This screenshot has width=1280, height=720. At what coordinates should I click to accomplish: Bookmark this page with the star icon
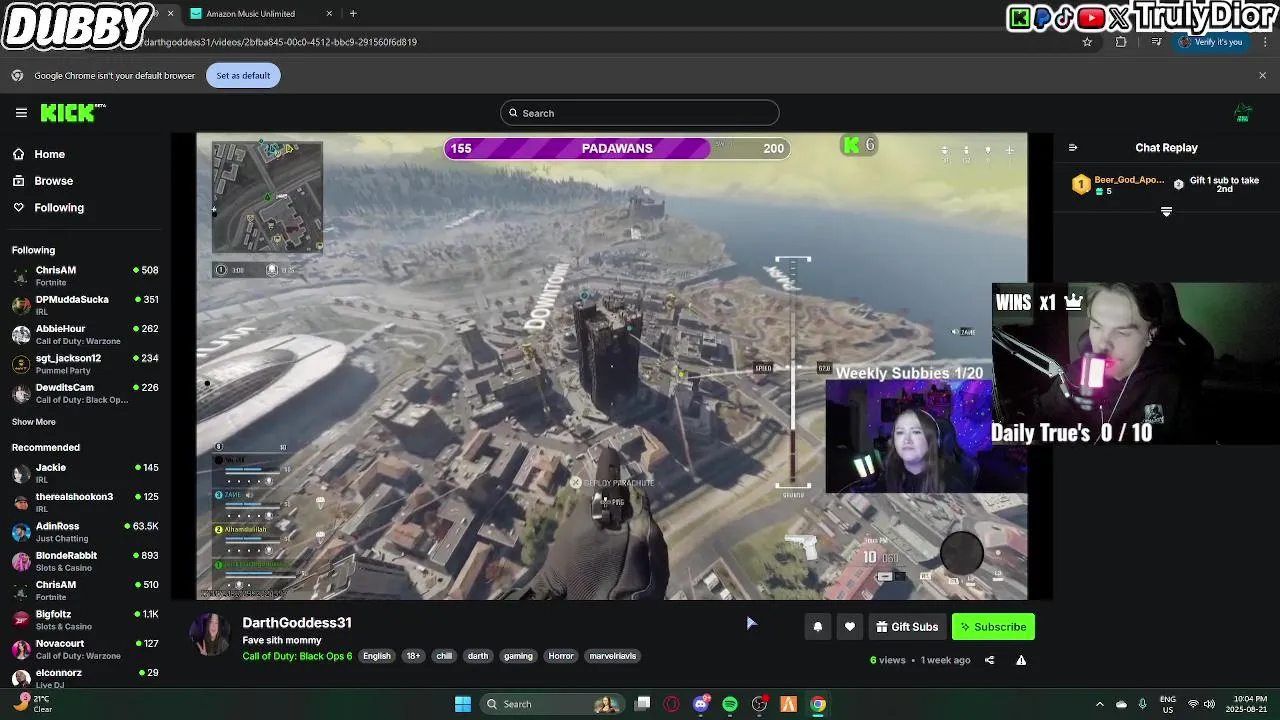coord(1087,42)
